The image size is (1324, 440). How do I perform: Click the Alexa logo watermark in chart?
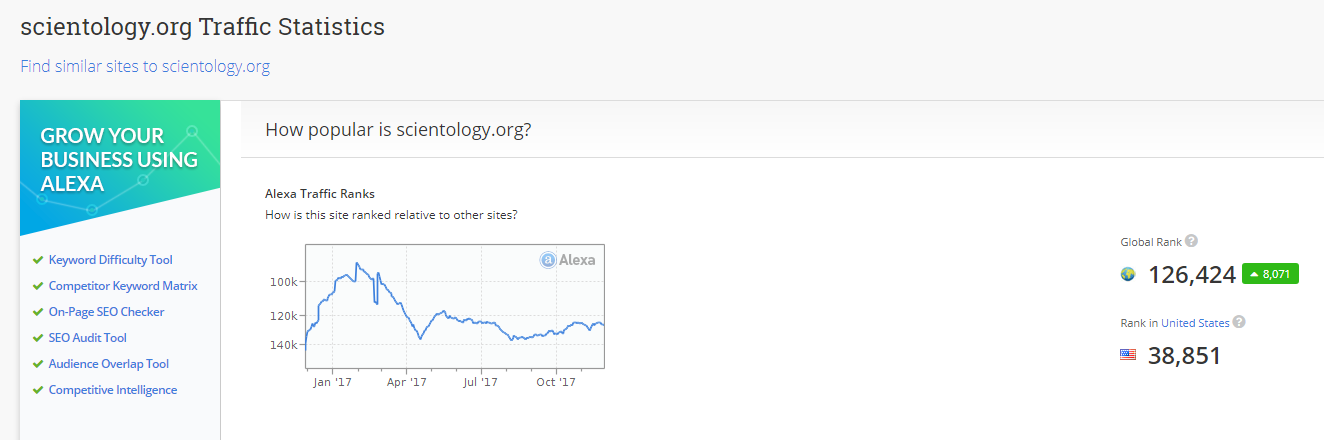point(568,260)
